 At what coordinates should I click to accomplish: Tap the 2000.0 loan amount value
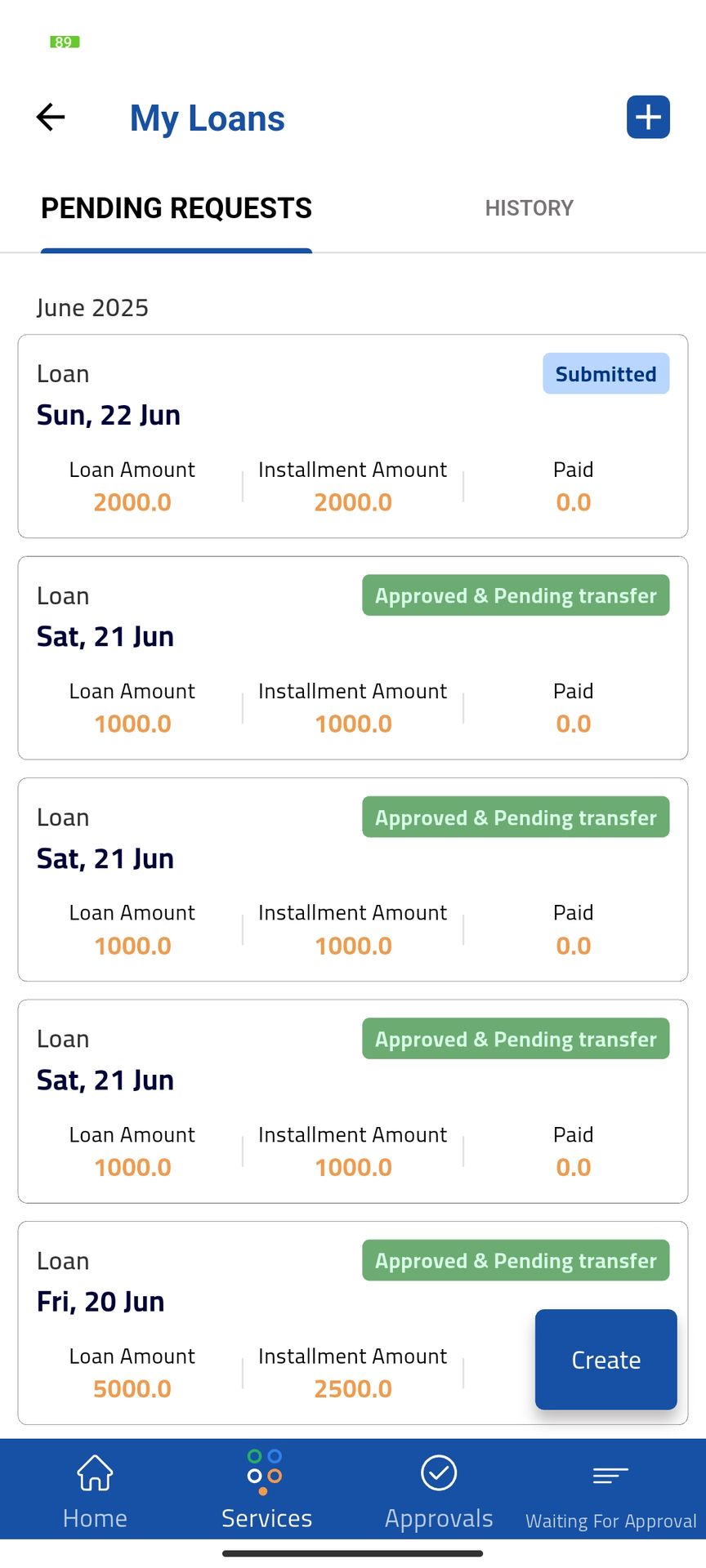132,502
